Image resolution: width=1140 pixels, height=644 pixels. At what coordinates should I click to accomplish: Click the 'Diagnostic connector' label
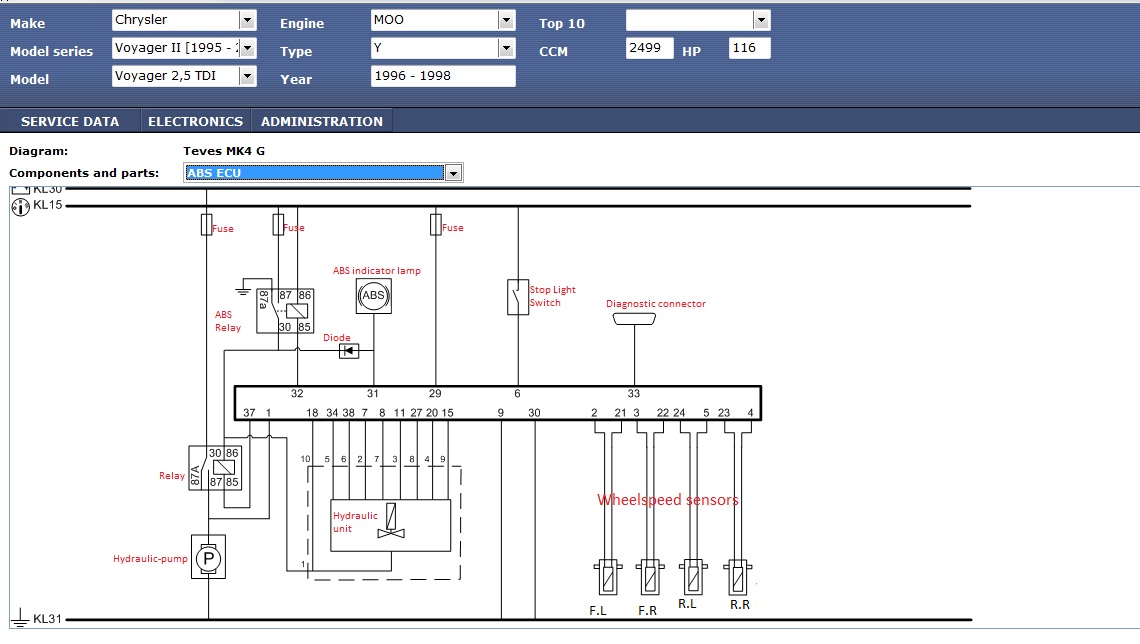[656, 304]
